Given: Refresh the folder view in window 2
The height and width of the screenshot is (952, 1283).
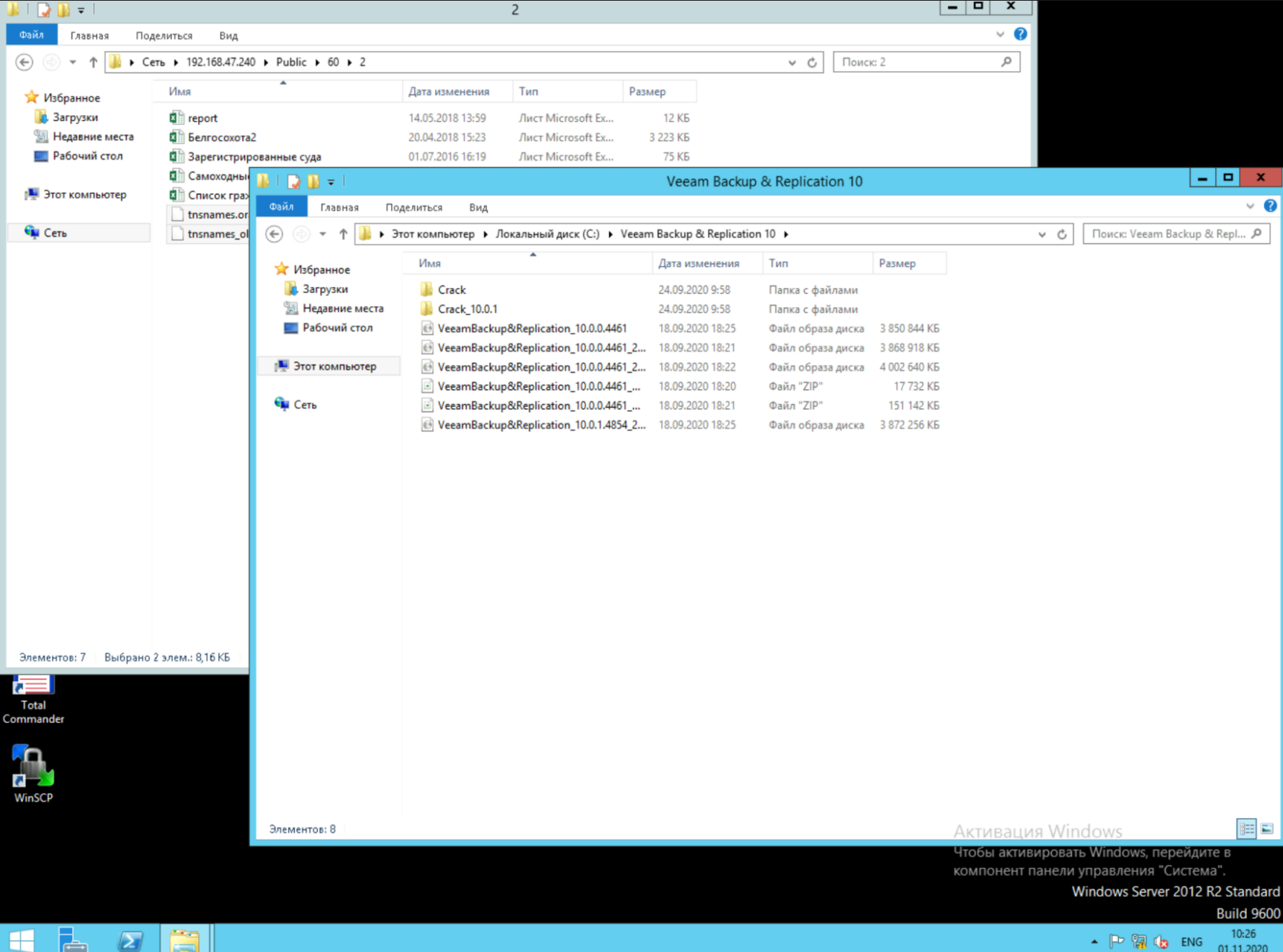Looking at the screenshot, I should pyautogui.click(x=812, y=62).
